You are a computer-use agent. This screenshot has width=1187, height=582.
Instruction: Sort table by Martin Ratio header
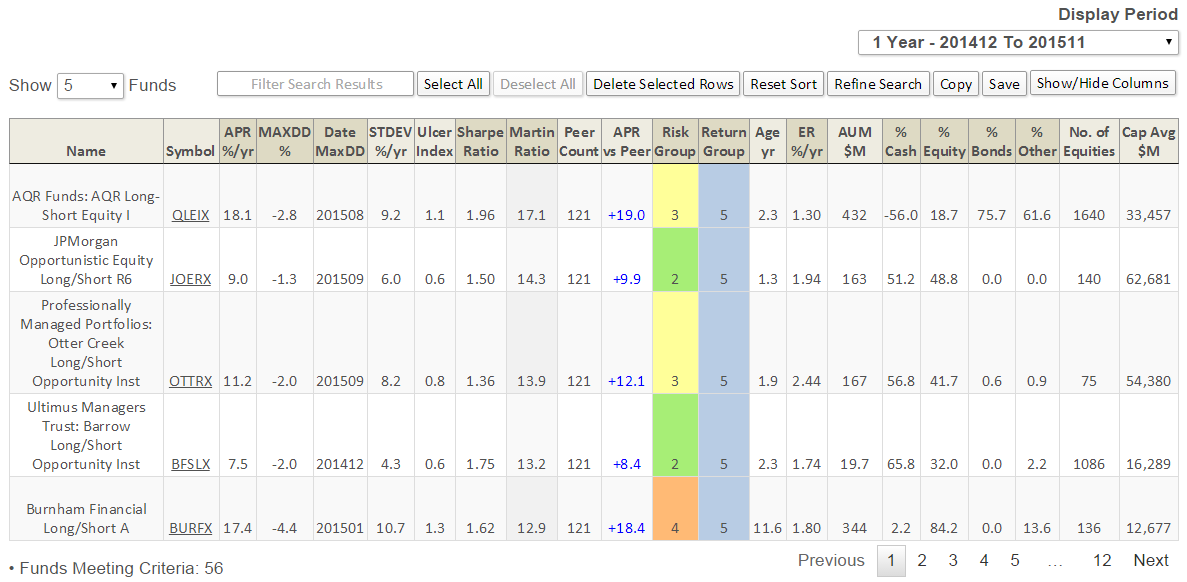point(531,142)
